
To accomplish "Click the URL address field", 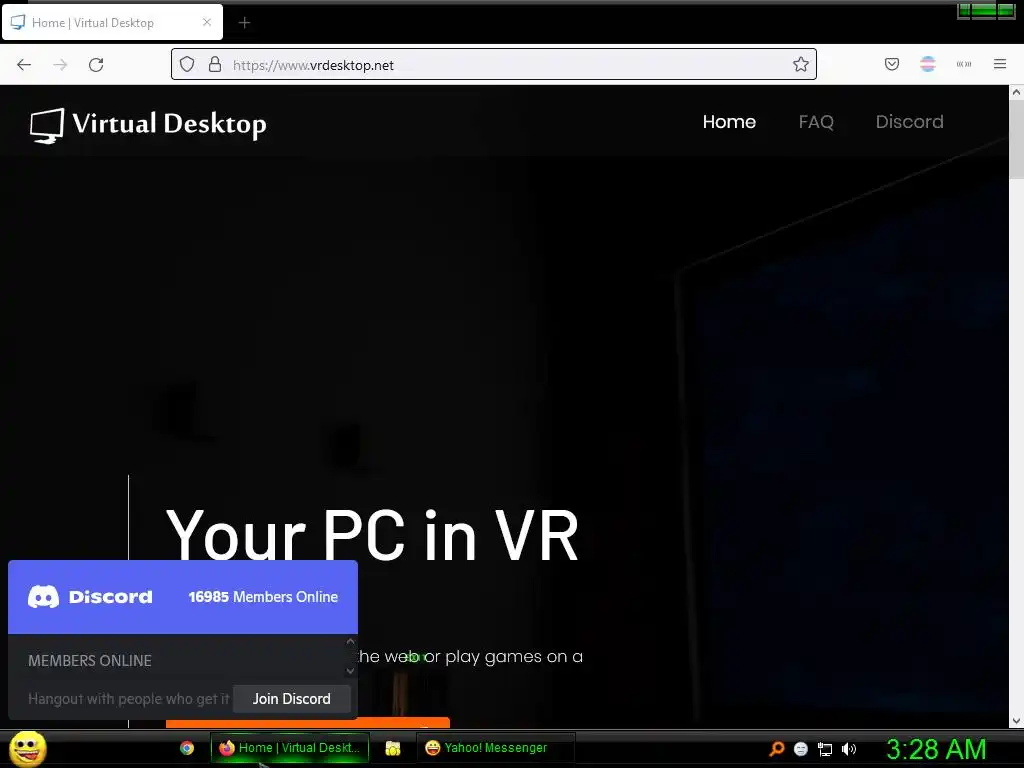I will tap(494, 64).
